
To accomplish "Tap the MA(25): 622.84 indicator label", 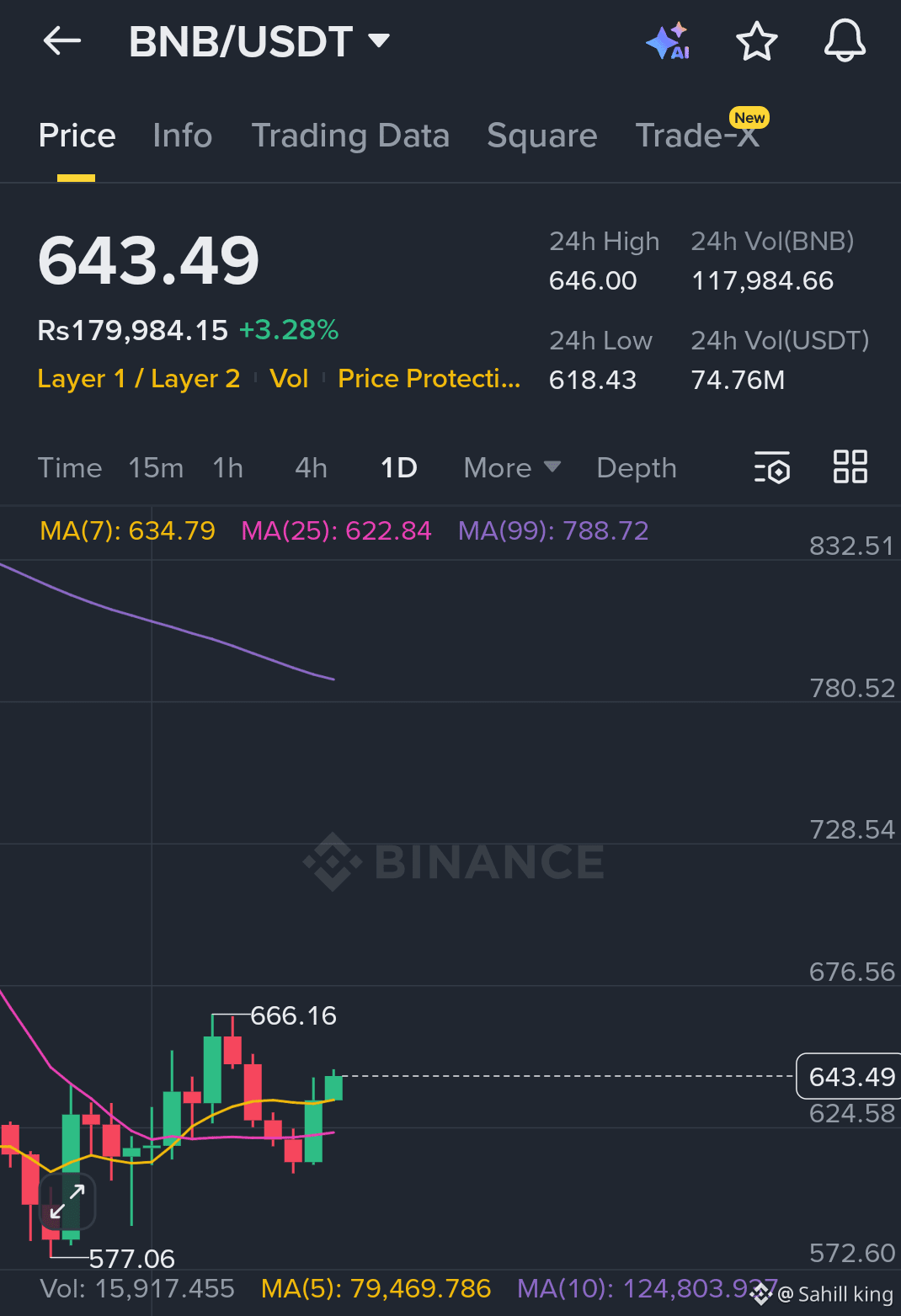I will [x=336, y=530].
